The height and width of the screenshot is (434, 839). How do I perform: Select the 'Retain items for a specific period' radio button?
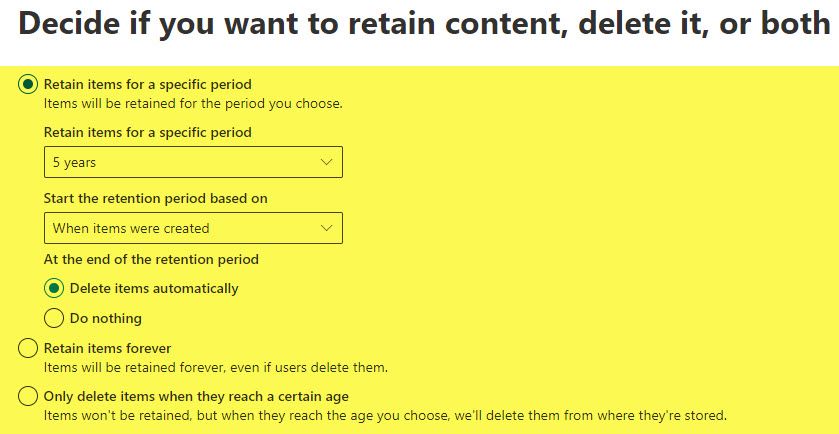point(28,84)
